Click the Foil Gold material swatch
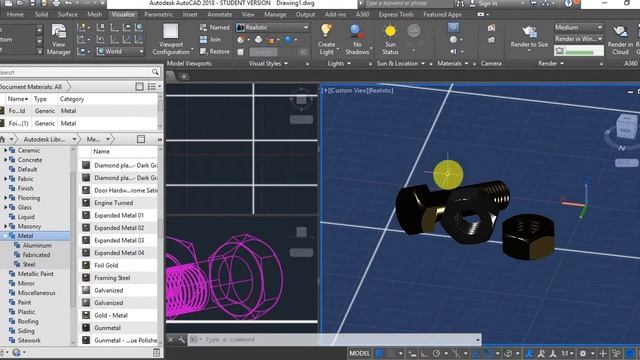 pos(86,265)
